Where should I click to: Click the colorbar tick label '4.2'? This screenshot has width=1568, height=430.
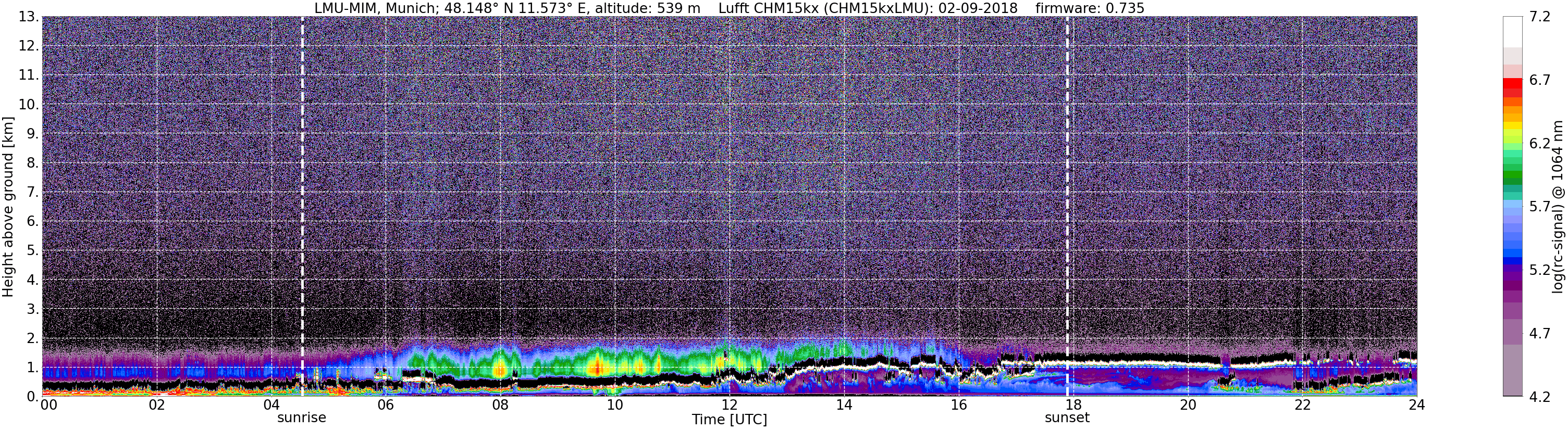point(1539,397)
